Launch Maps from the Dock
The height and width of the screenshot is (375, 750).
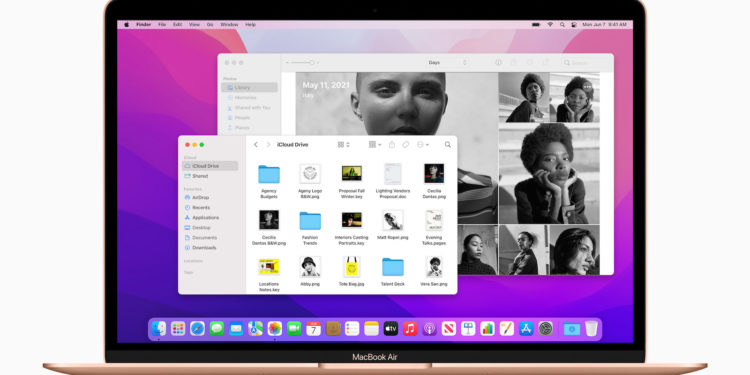(x=255, y=329)
